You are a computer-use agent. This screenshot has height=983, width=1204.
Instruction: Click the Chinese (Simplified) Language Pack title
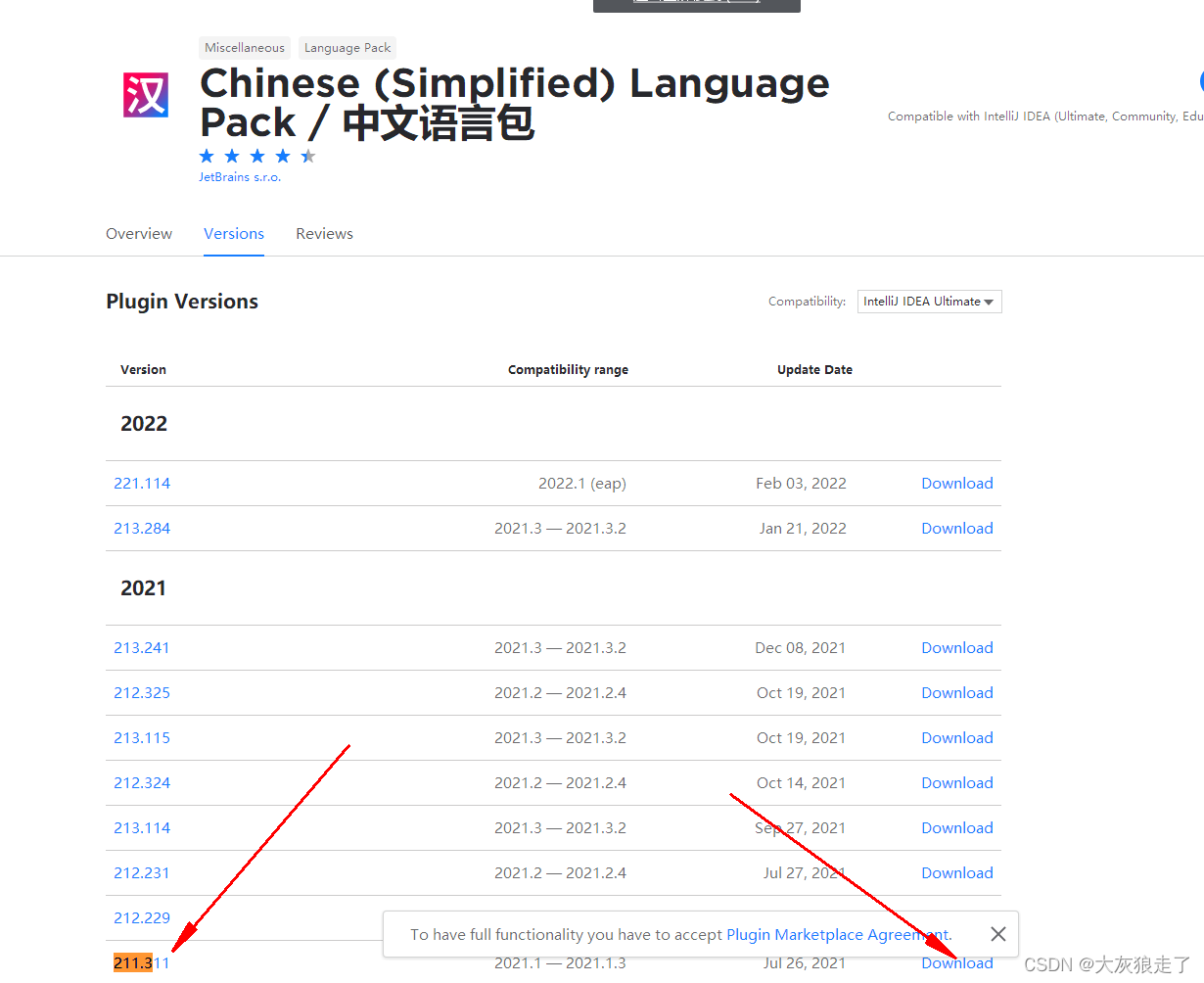tap(514, 103)
